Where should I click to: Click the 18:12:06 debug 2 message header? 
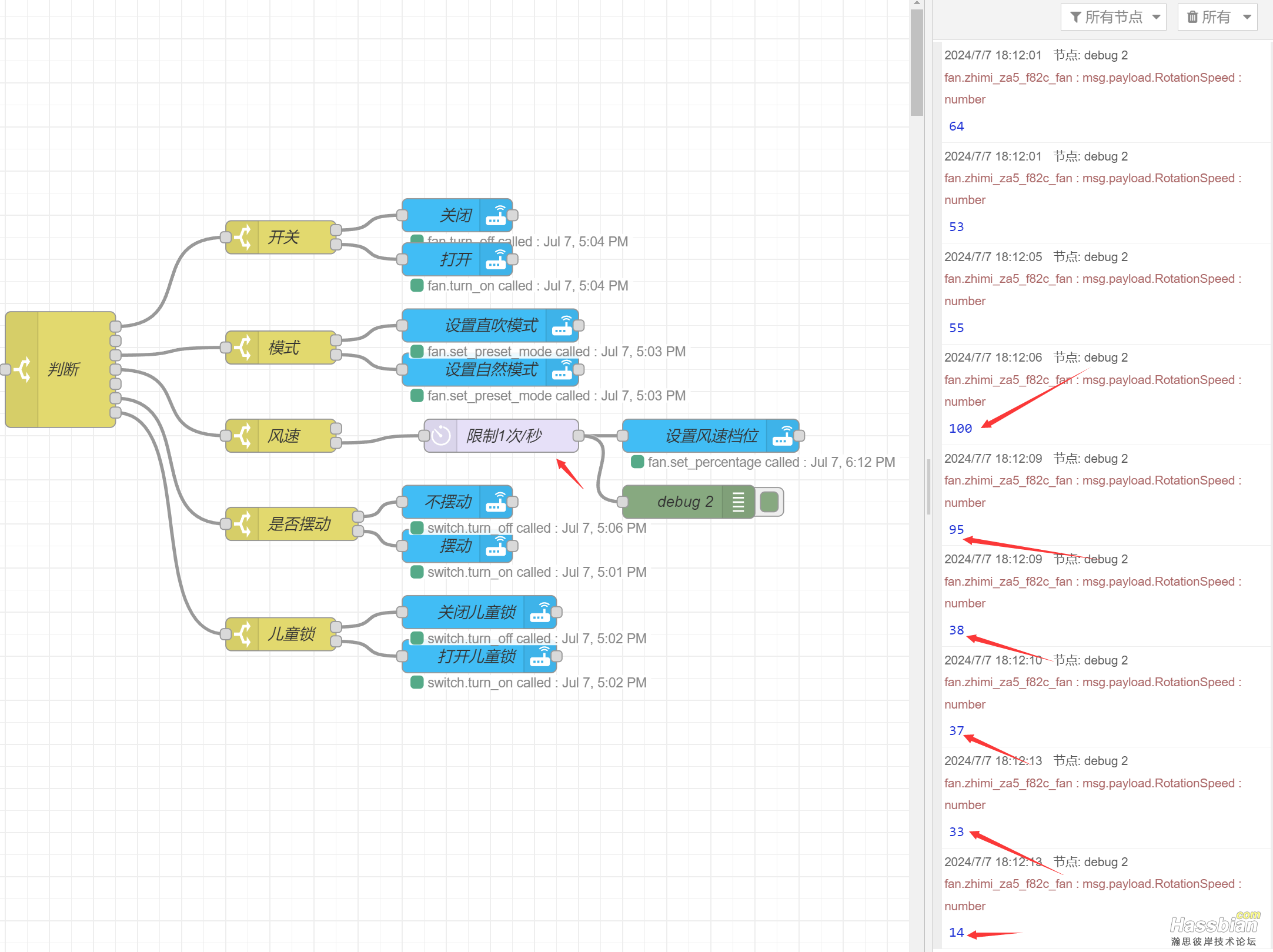tap(1036, 358)
